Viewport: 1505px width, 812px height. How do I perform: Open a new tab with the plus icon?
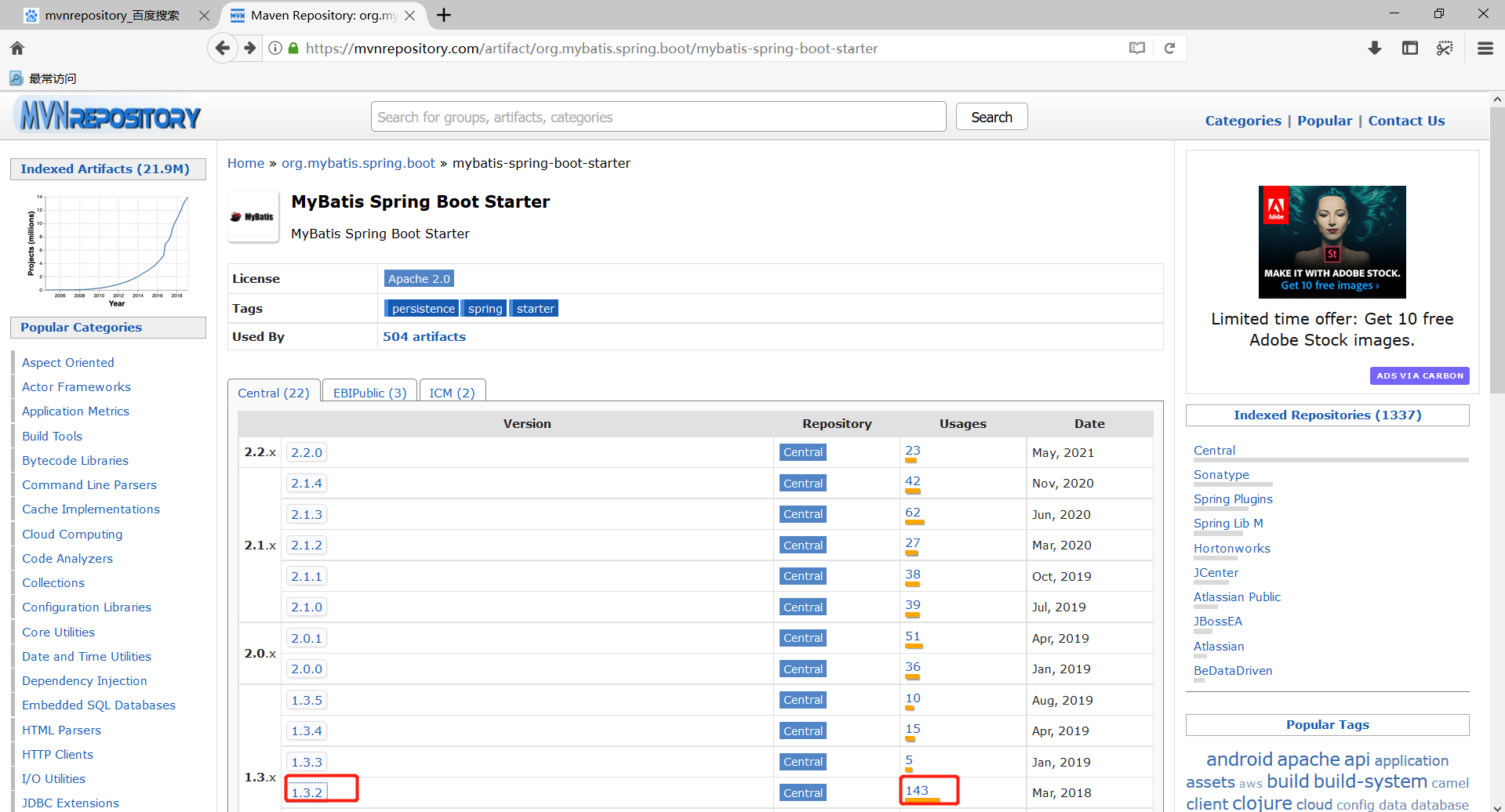[444, 15]
